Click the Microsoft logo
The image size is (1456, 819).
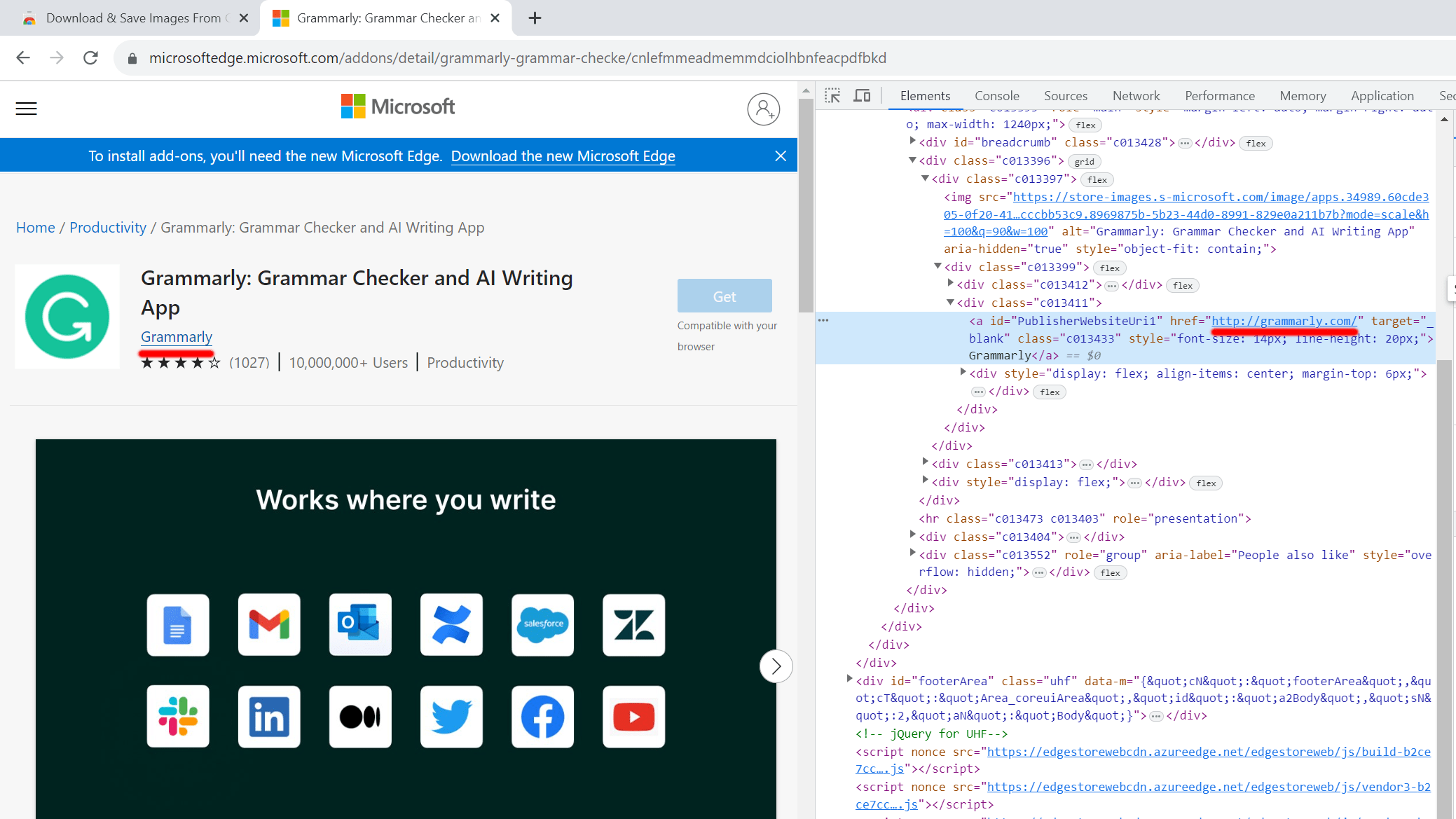[x=398, y=106]
